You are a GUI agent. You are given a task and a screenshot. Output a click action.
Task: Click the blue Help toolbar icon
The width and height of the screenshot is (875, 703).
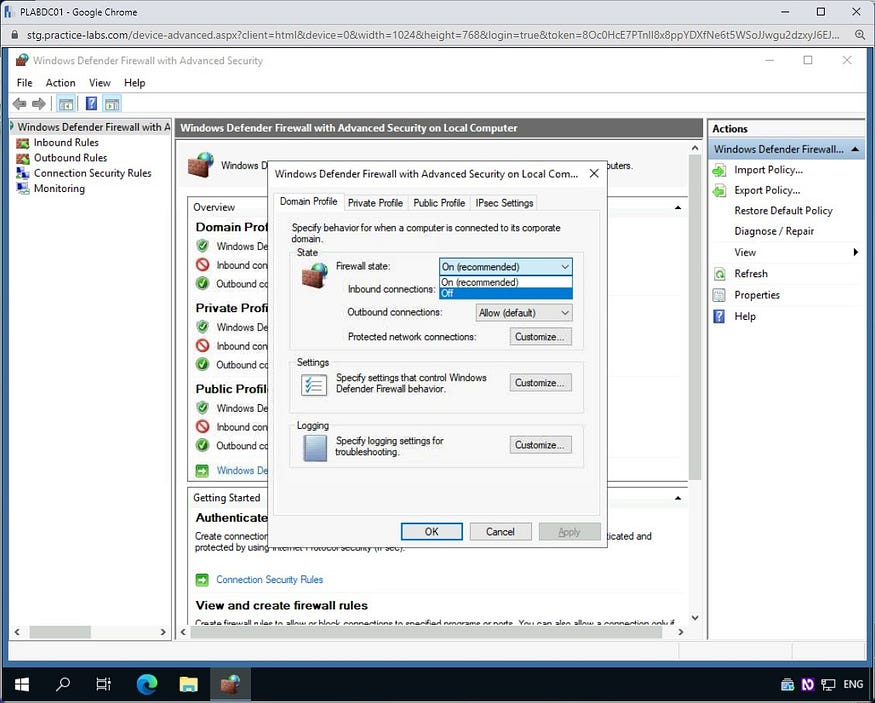click(x=92, y=104)
